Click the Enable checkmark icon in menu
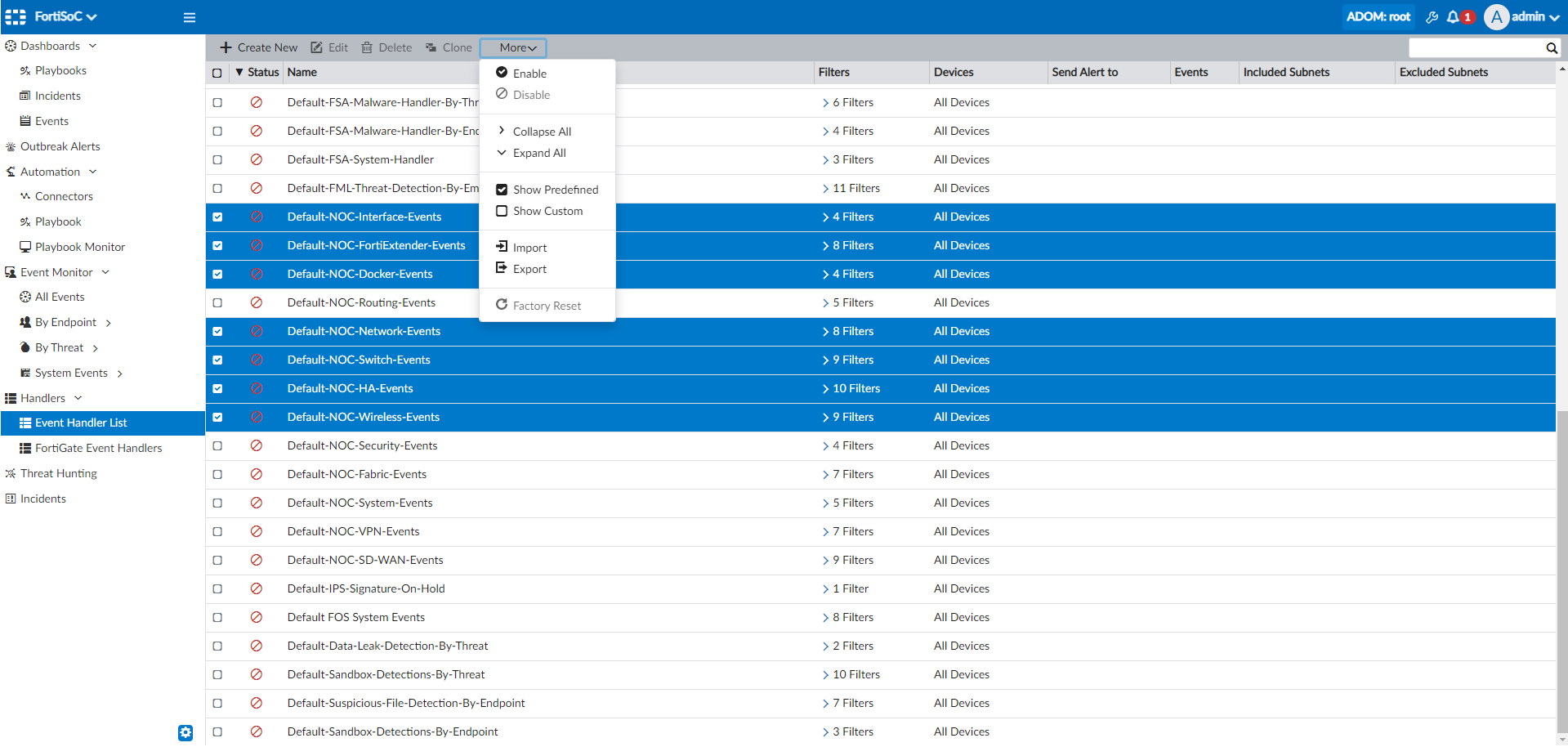This screenshot has width=1568, height=747. [502, 72]
